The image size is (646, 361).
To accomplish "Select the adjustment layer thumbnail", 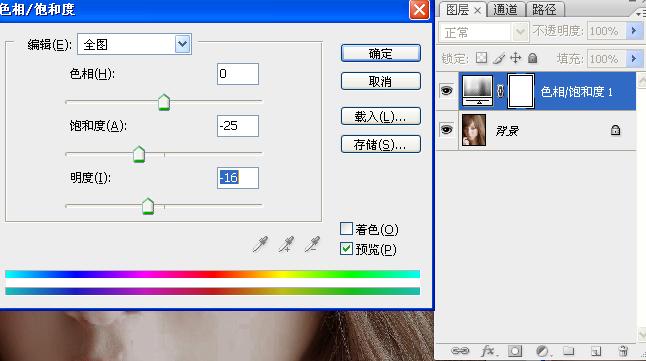I will (477, 91).
